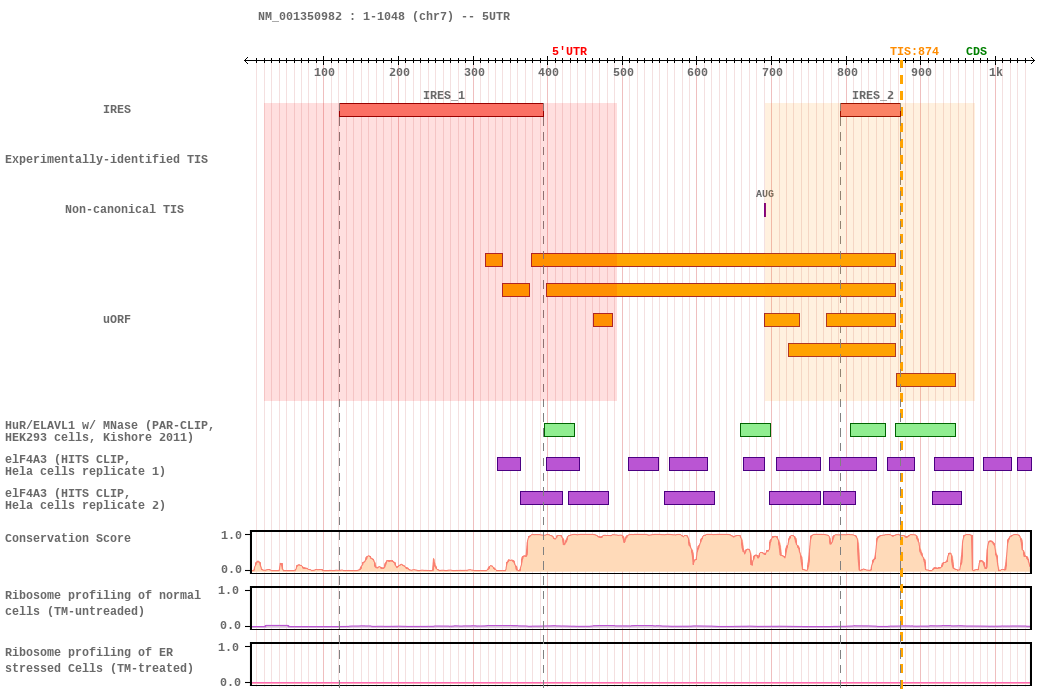Select the Experimentally-identified TIS label
Viewport: 1050px width, 696px height.
pos(106,159)
